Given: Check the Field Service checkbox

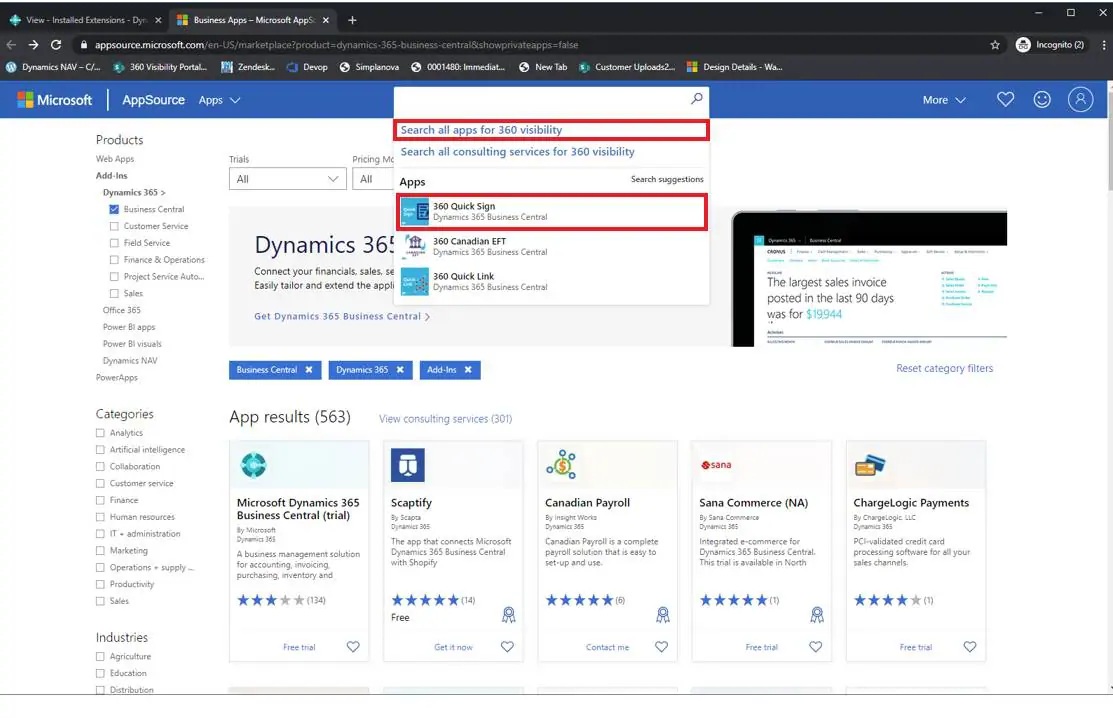Looking at the screenshot, I should point(114,243).
